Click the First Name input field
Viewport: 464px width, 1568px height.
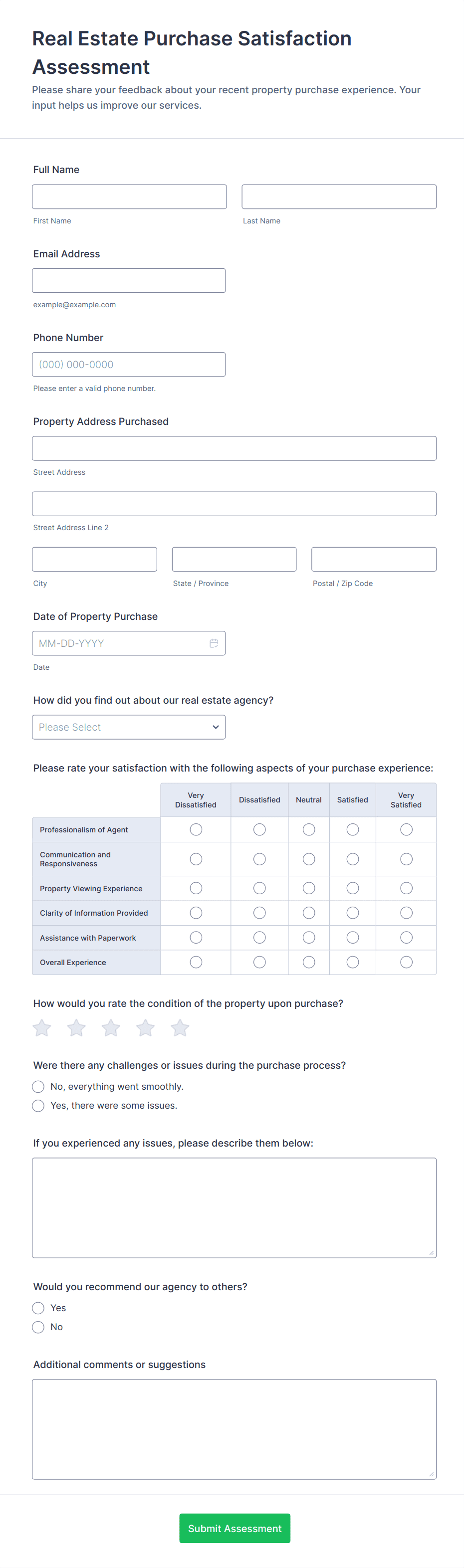coord(129,196)
